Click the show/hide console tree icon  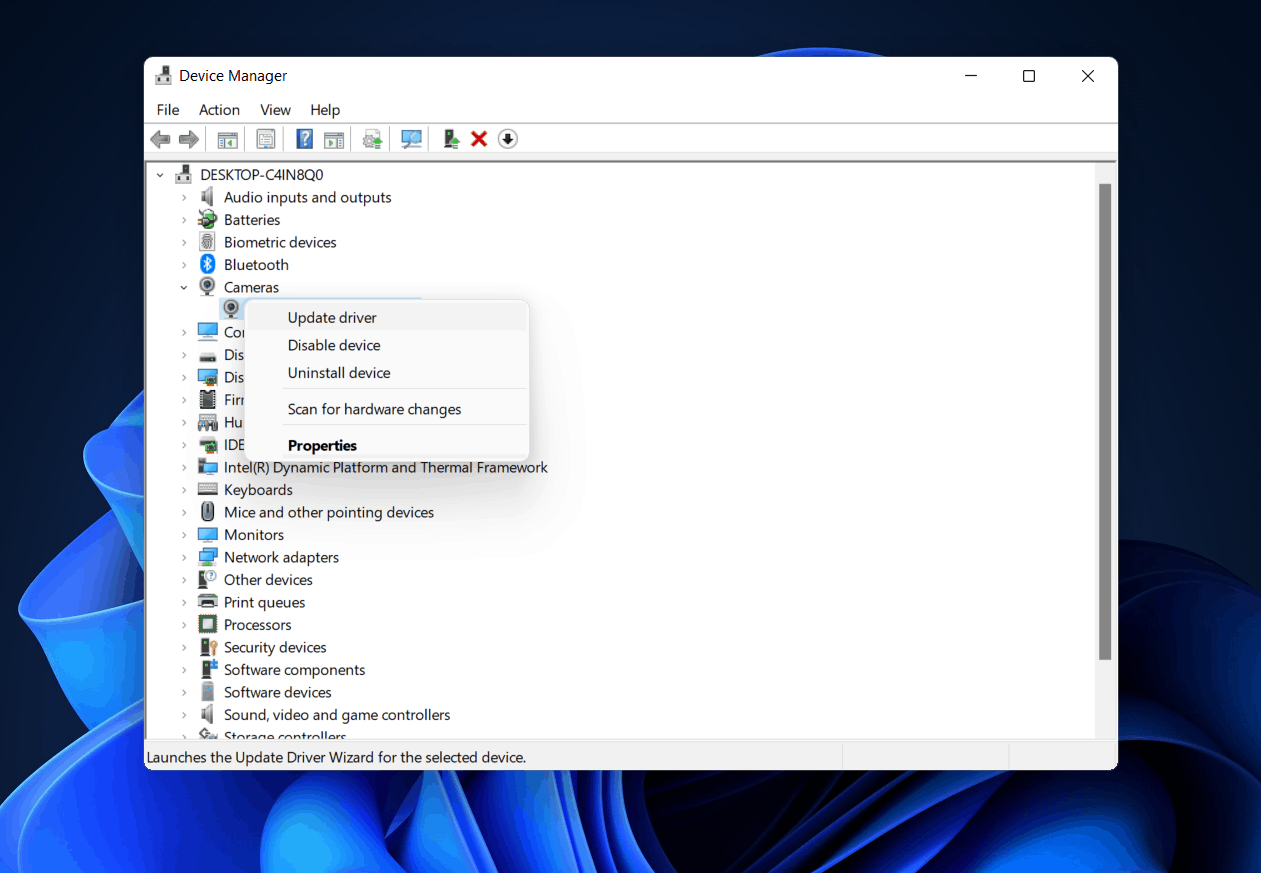tap(228, 139)
